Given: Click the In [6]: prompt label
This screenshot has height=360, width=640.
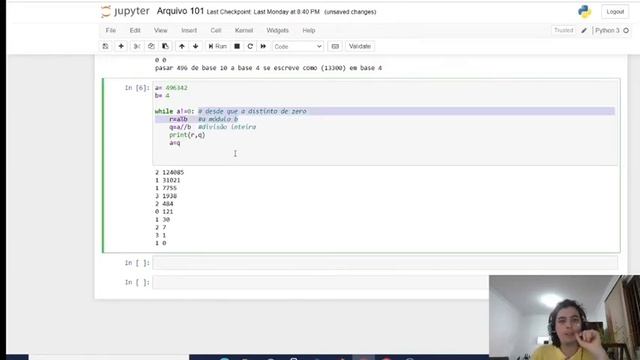Looking at the screenshot, I should (137, 88).
